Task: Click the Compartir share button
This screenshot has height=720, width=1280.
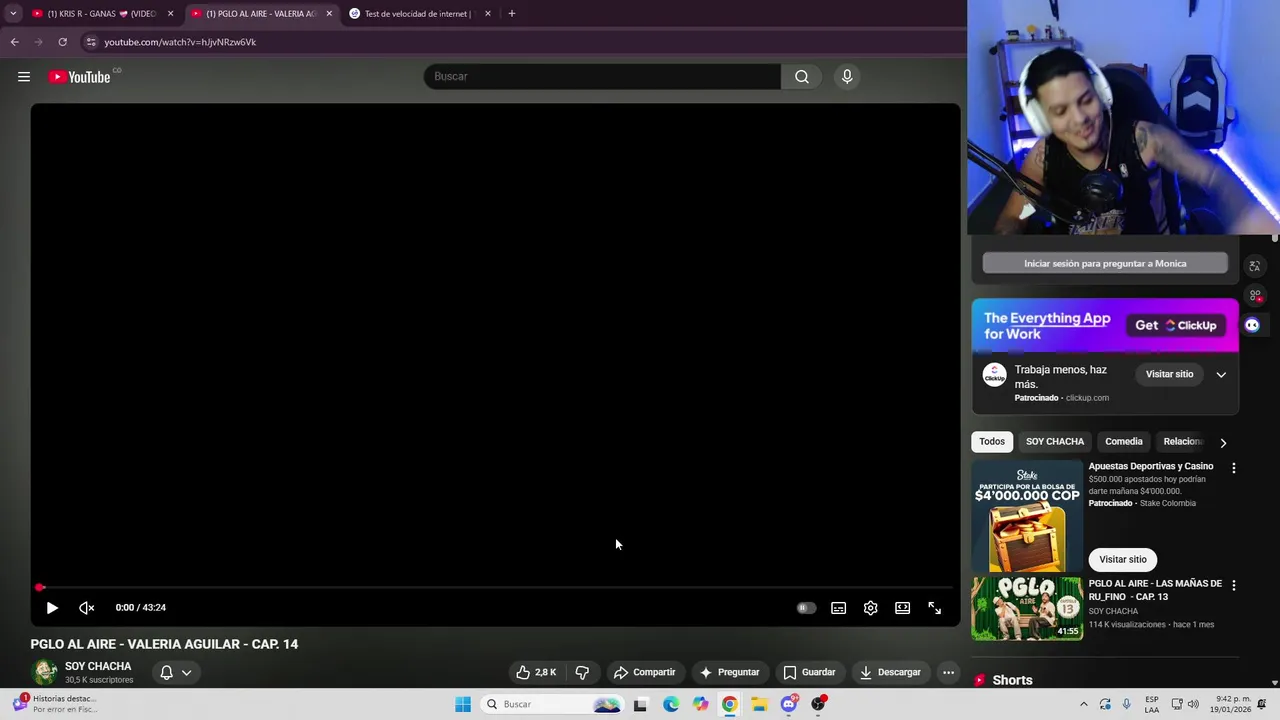Action: pos(644,672)
